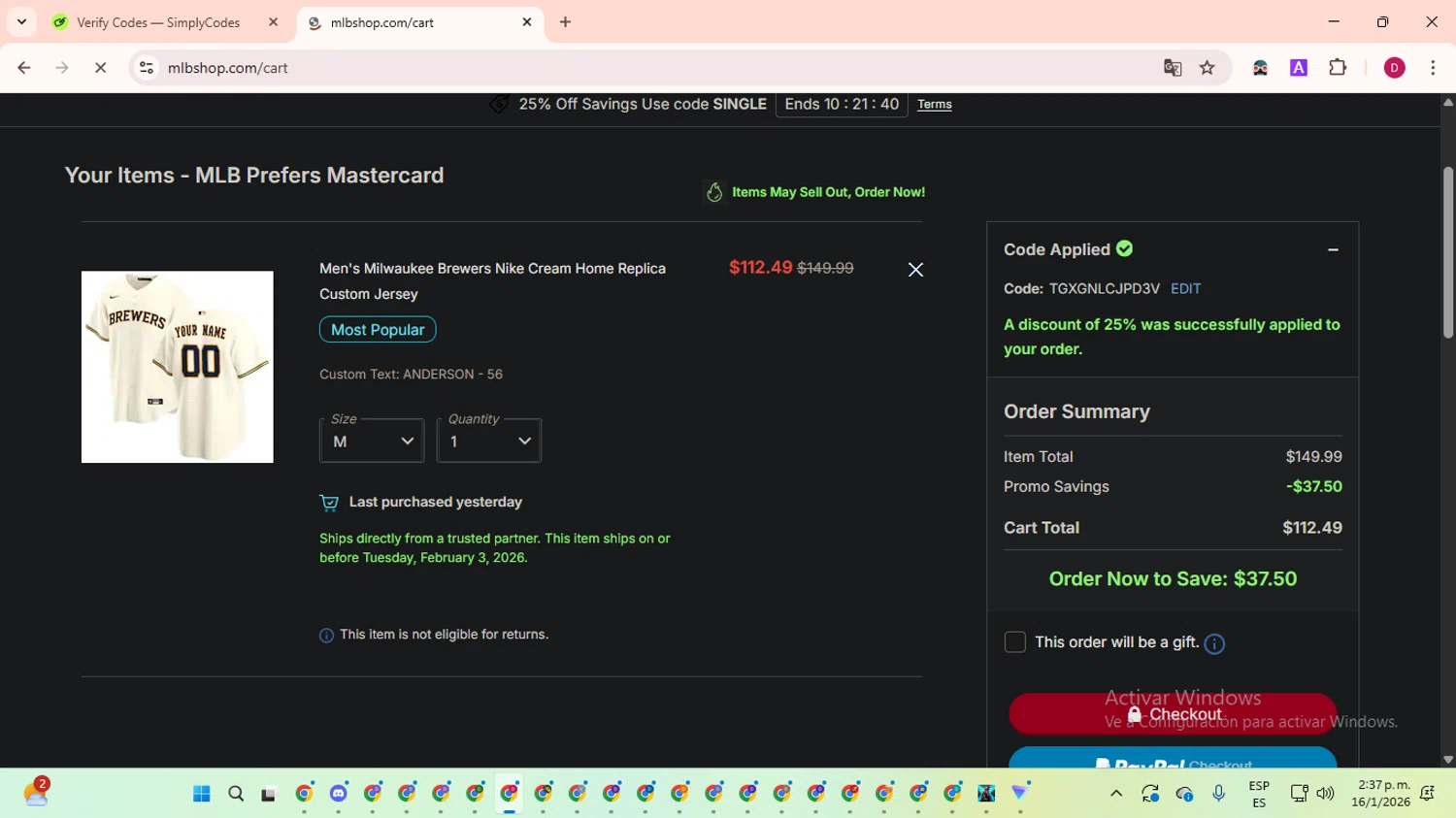Click the gift order info icon

(1214, 643)
